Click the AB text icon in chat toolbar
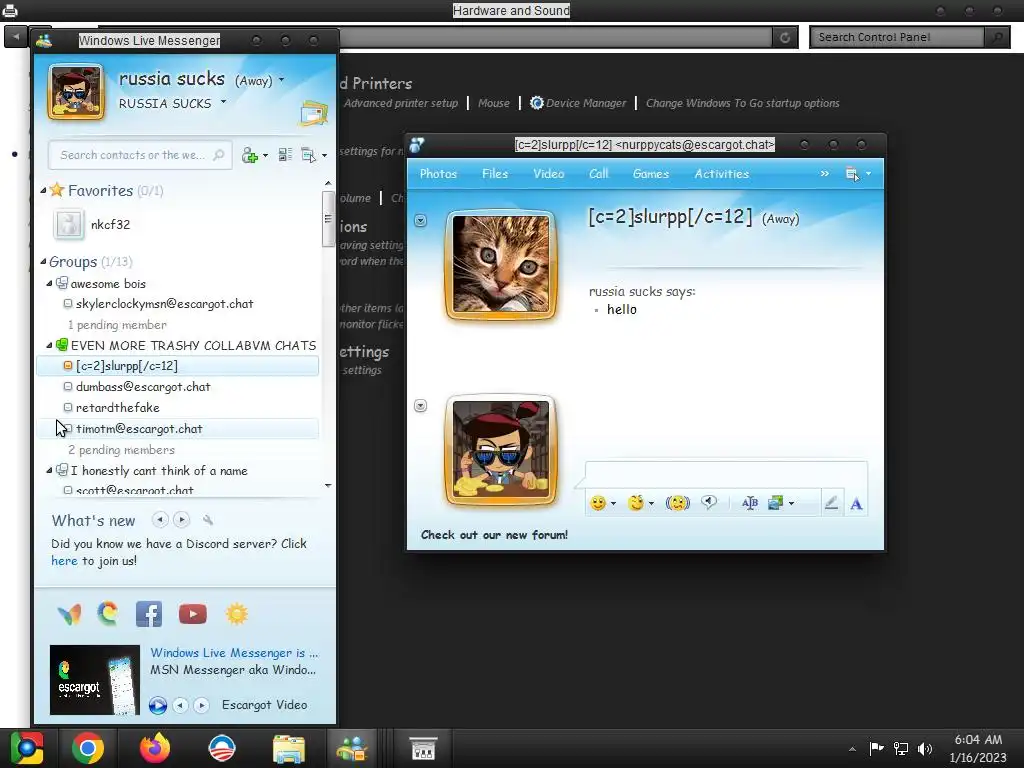The height and width of the screenshot is (768, 1024). pos(750,503)
